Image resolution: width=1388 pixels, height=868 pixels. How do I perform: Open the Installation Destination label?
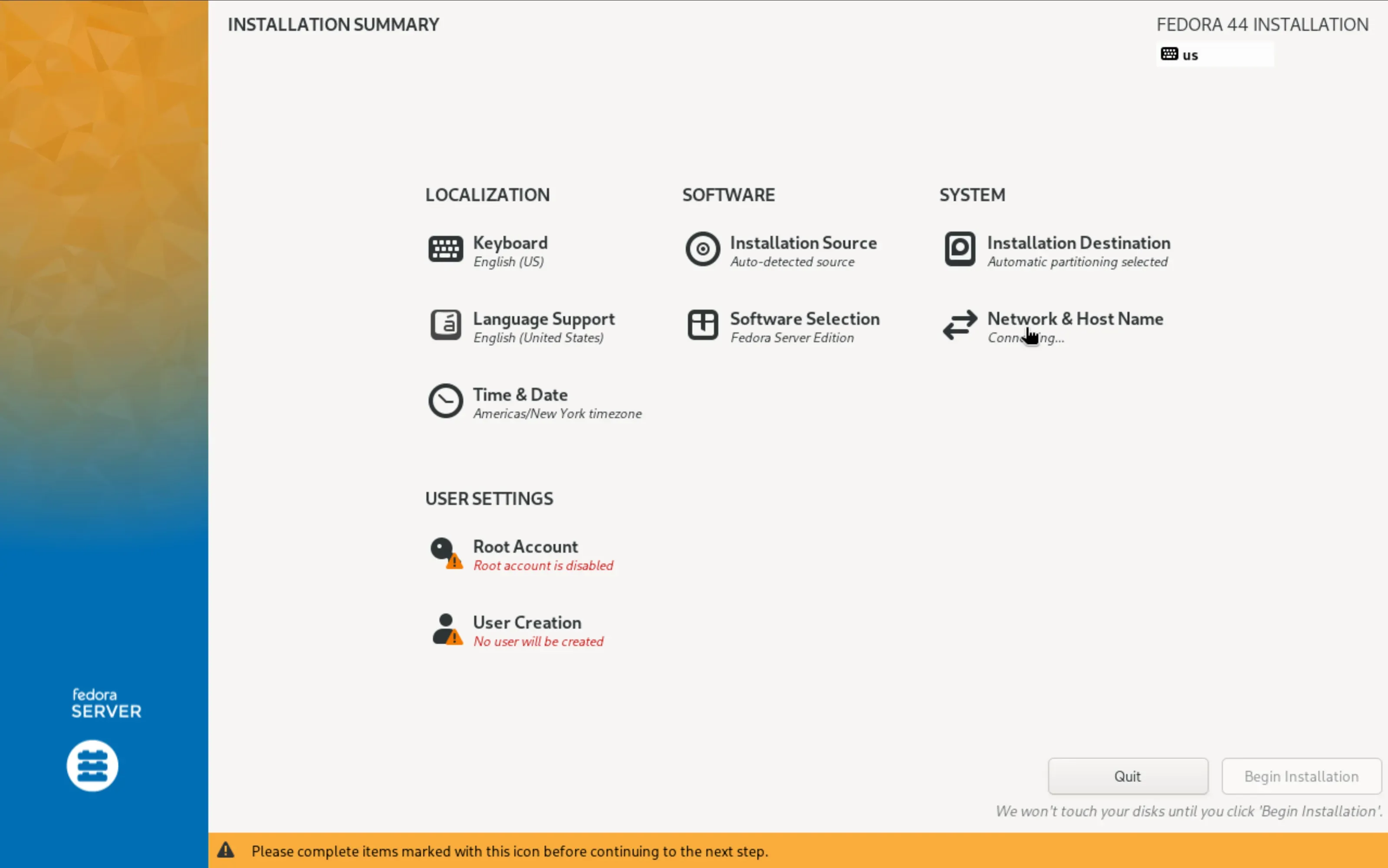coord(1079,243)
